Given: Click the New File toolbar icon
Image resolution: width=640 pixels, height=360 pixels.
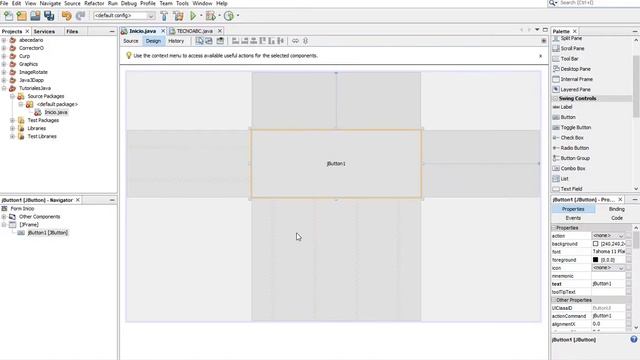Looking at the screenshot, I should tap(8, 16).
